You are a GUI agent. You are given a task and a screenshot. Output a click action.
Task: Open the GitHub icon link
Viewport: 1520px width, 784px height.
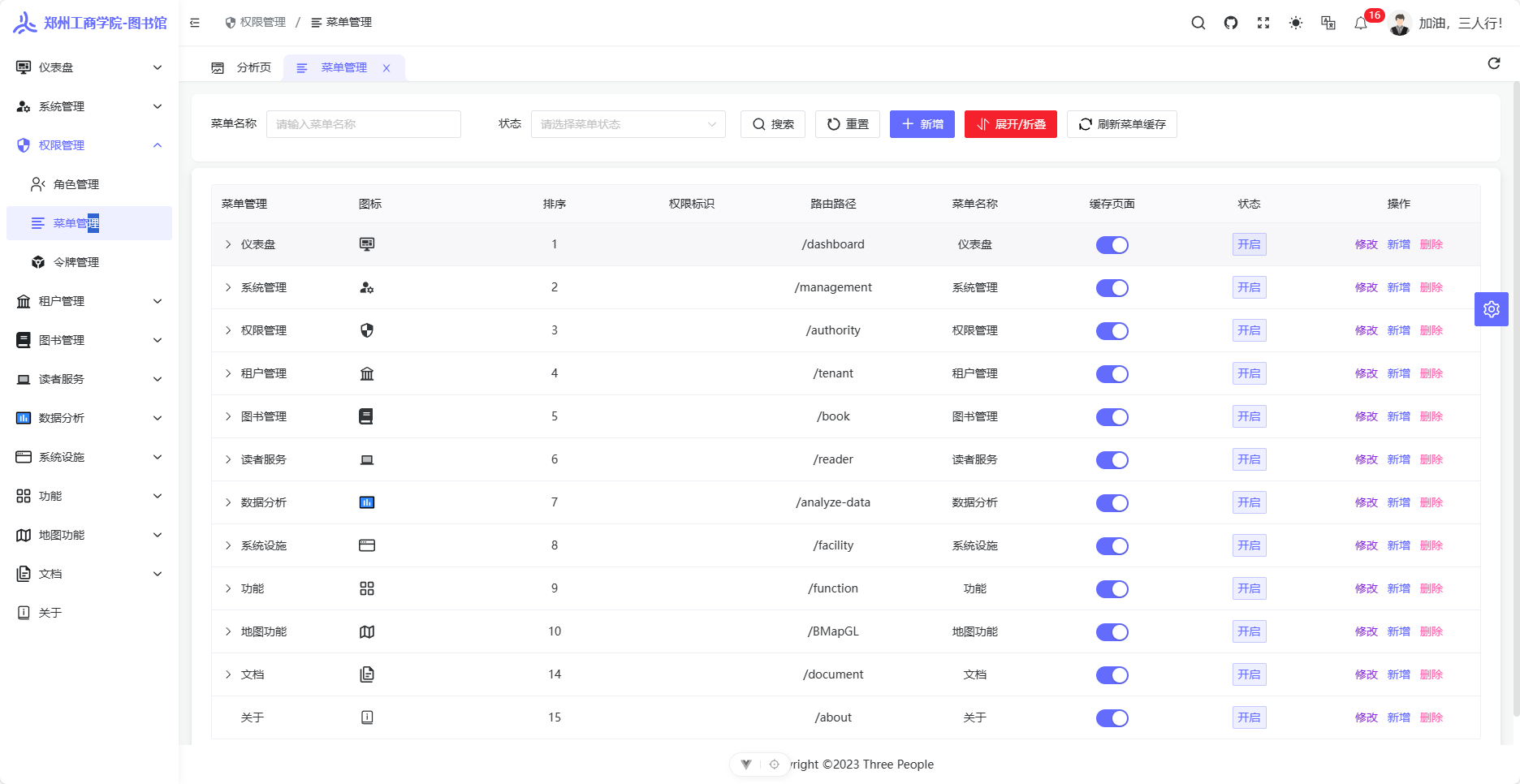pos(1231,23)
